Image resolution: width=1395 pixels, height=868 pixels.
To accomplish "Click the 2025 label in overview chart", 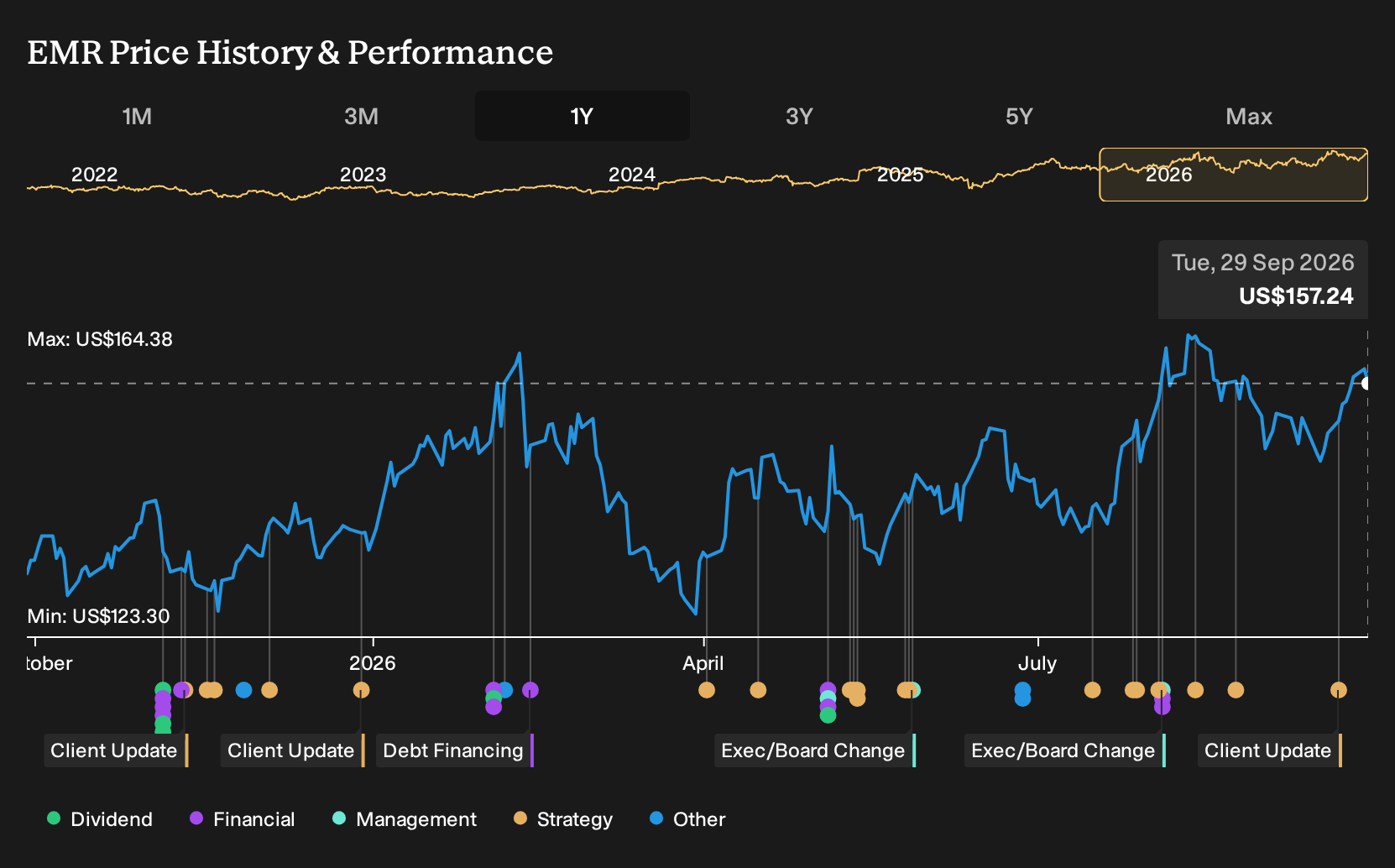I will pos(900,175).
